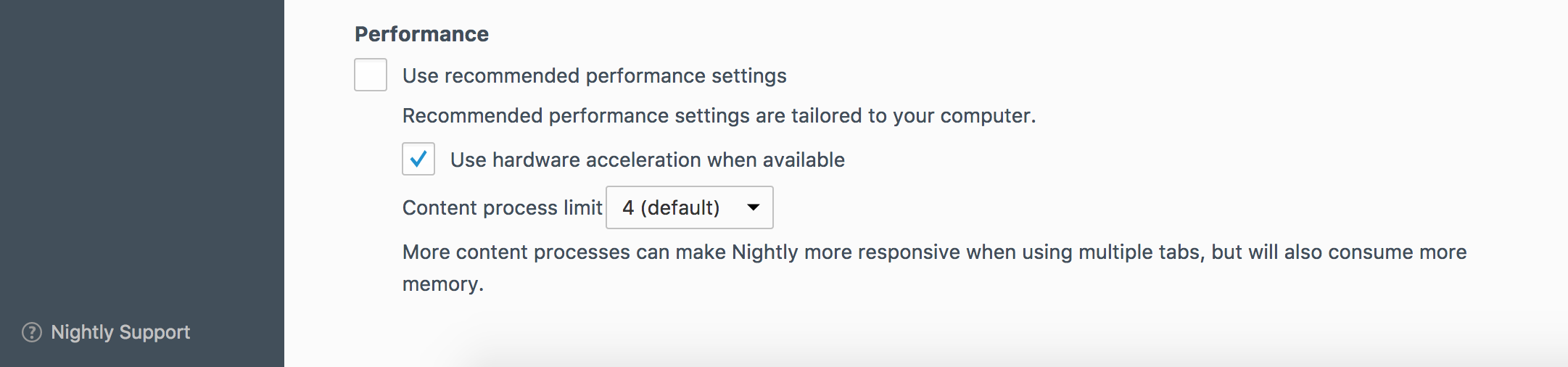
Task: Click the word "Support" in the sidebar
Action: pos(154,332)
